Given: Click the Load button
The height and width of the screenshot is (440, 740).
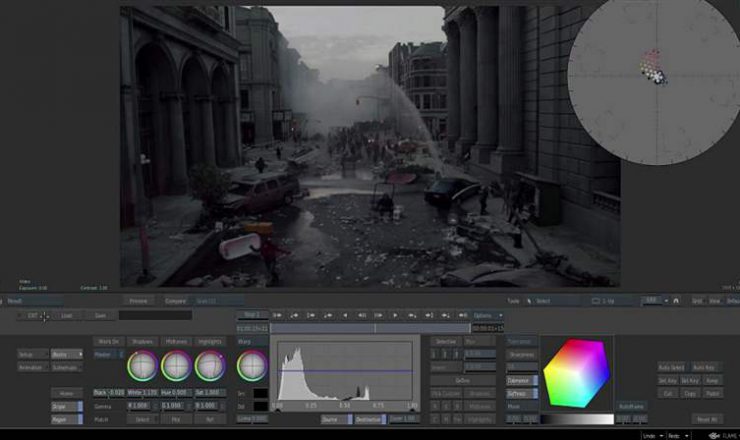Looking at the screenshot, I should pos(67,315).
